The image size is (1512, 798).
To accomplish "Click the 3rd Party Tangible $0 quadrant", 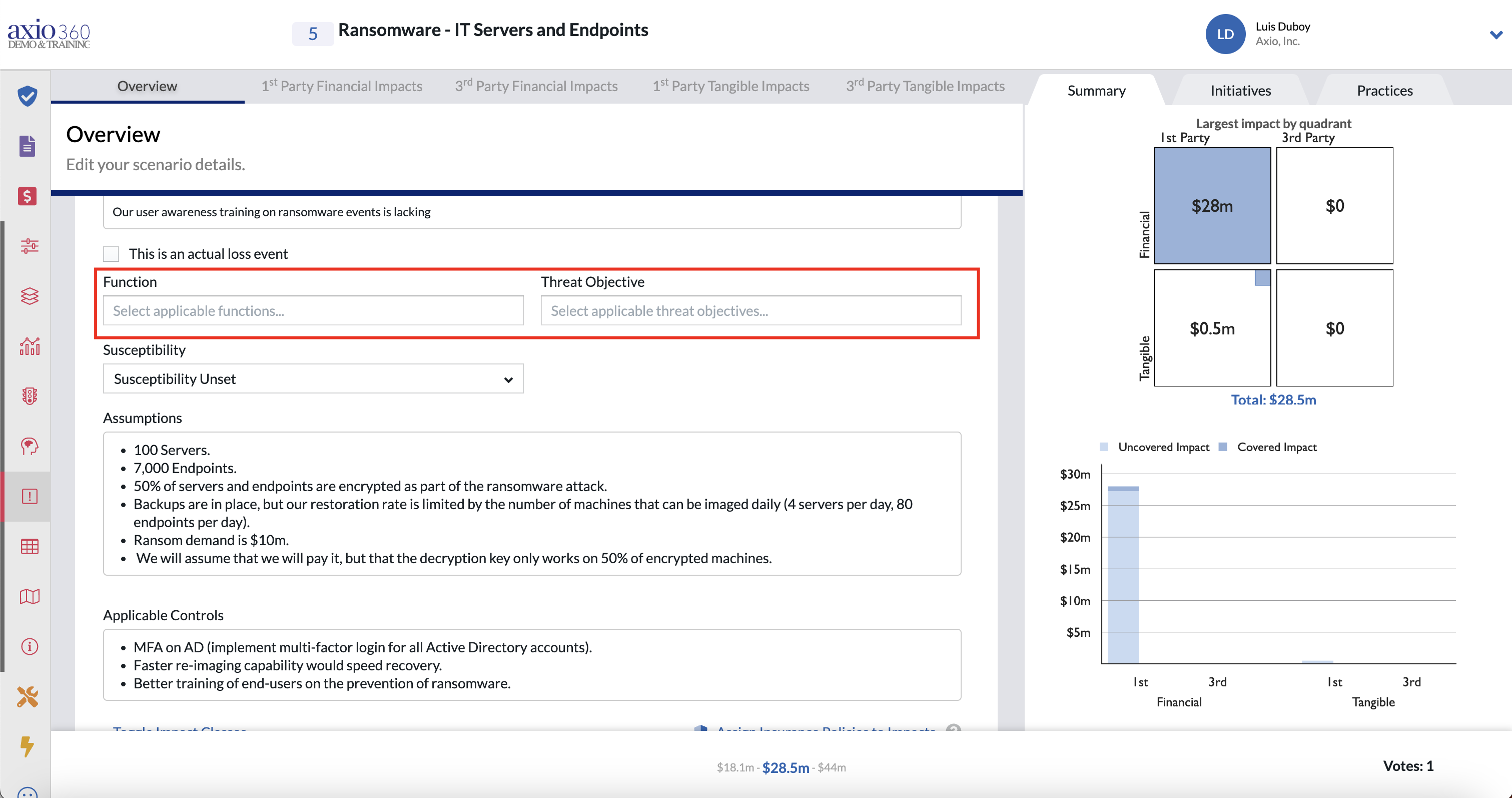I will (x=1334, y=327).
